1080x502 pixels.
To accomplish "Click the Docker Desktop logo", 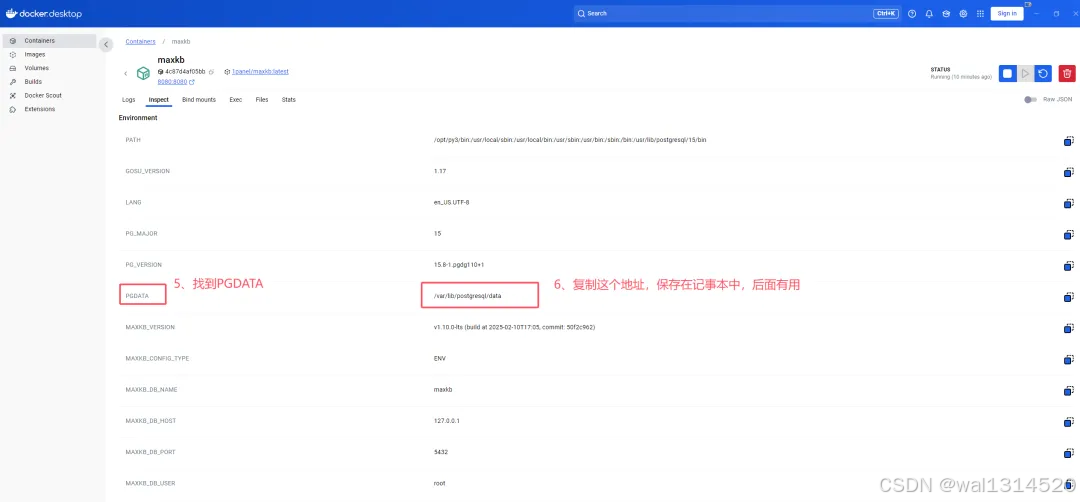I will click(44, 14).
